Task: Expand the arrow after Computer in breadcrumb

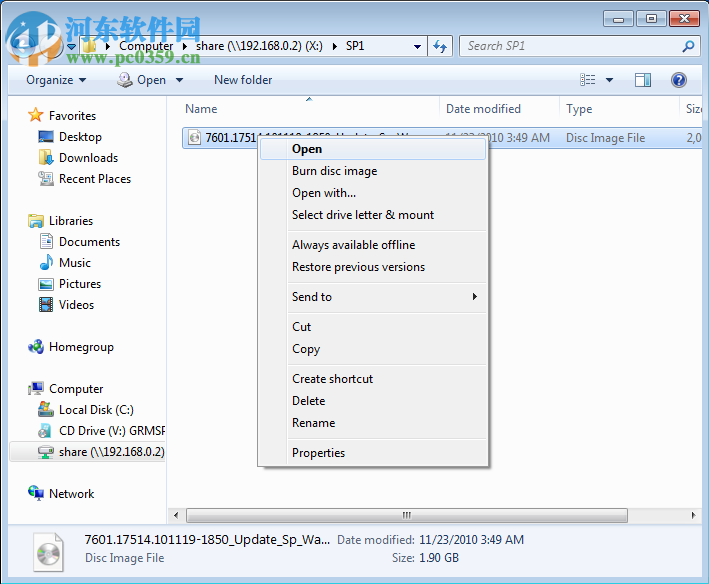Action: click(184, 46)
